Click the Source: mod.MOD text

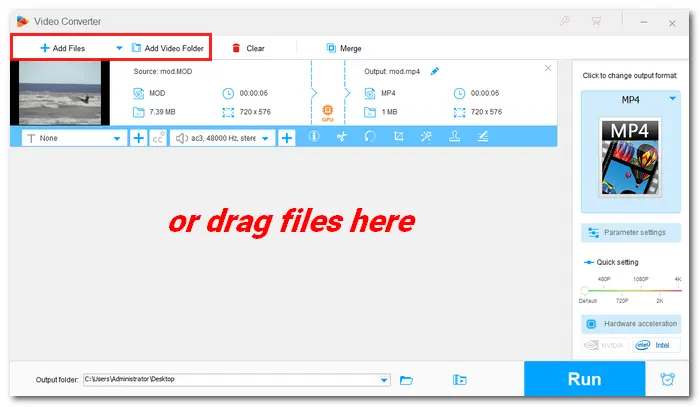(162, 71)
